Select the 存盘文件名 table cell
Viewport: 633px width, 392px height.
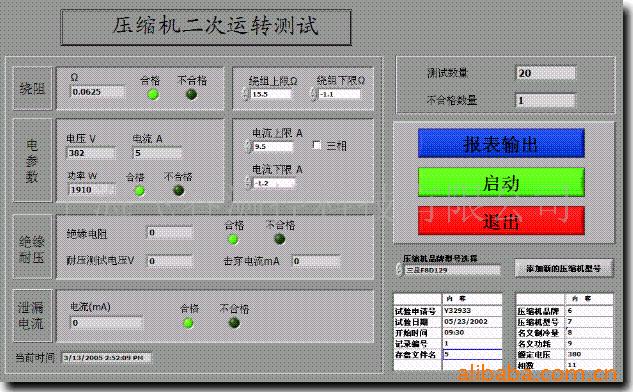point(472,354)
